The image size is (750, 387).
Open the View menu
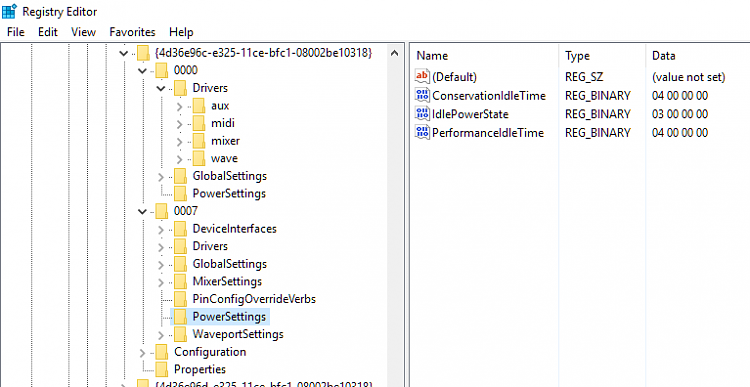pyautogui.click(x=83, y=32)
